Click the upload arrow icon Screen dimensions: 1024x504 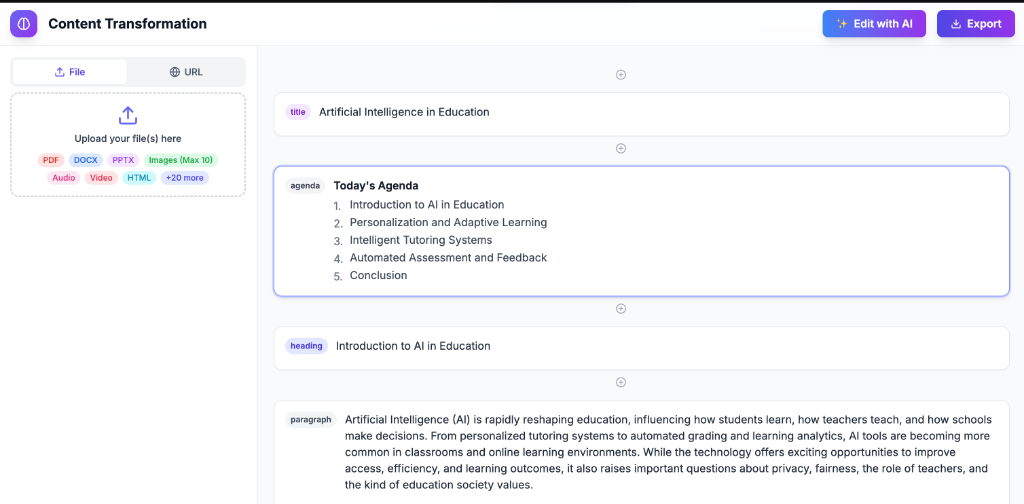coord(128,115)
